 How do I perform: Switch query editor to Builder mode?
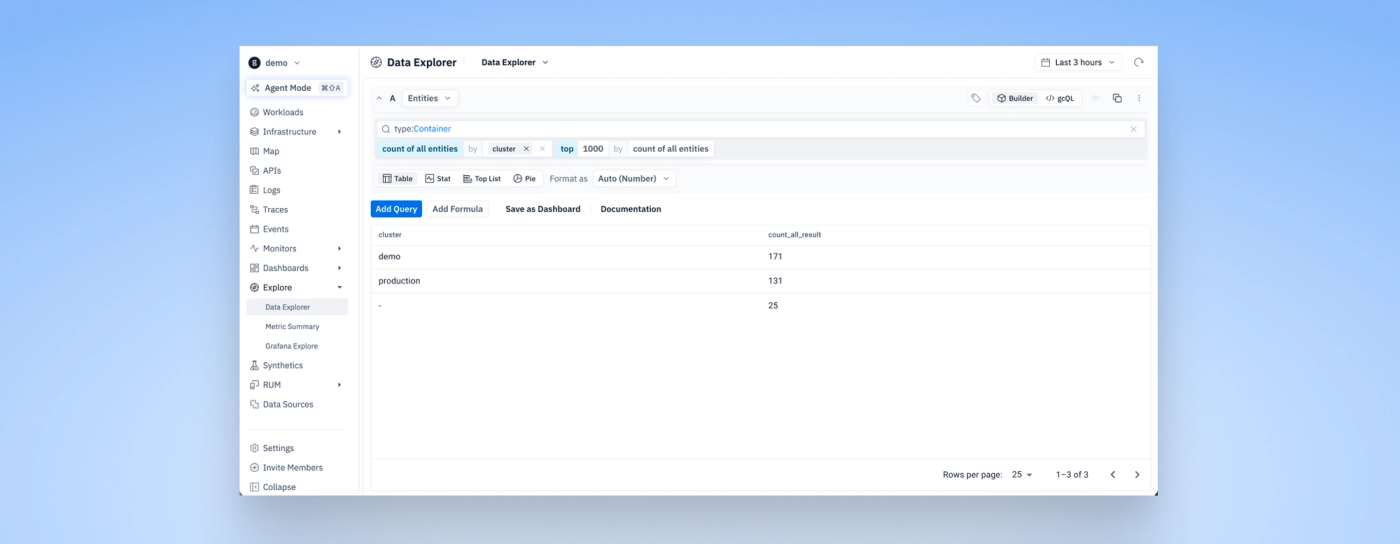tap(1015, 98)
